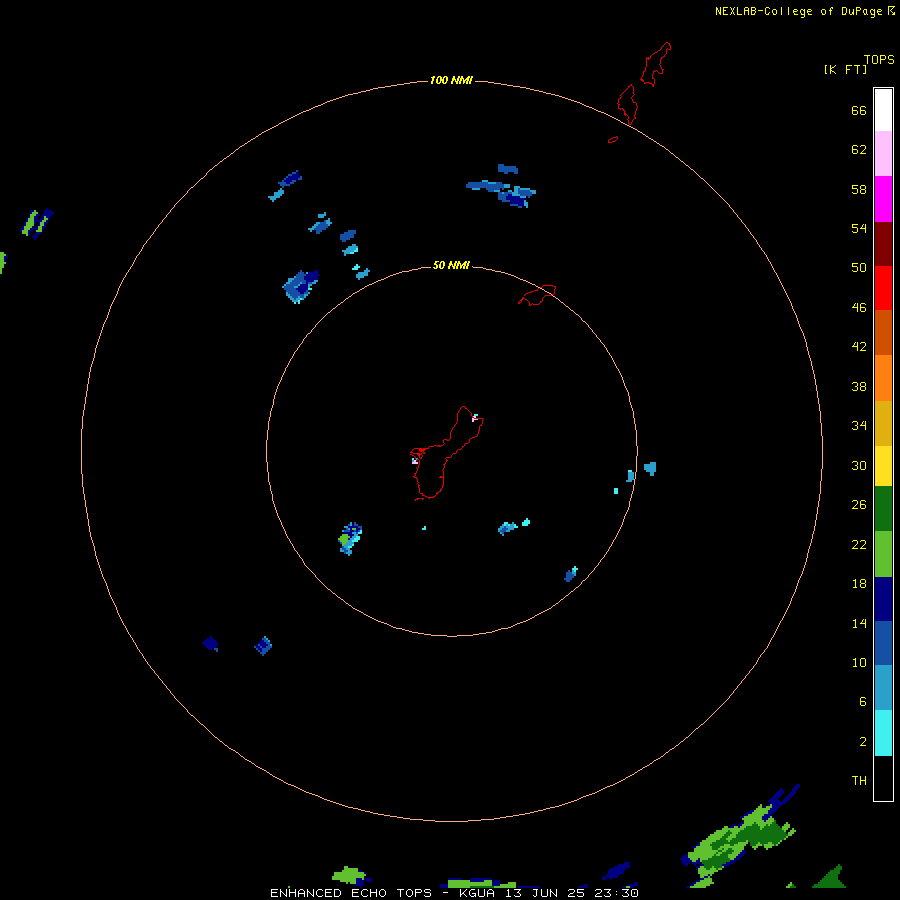This screenshot has height=900, width=900.
Task: Click the 100 NMI range ring label
Action: pyautogui.click(x=451, y=80)
